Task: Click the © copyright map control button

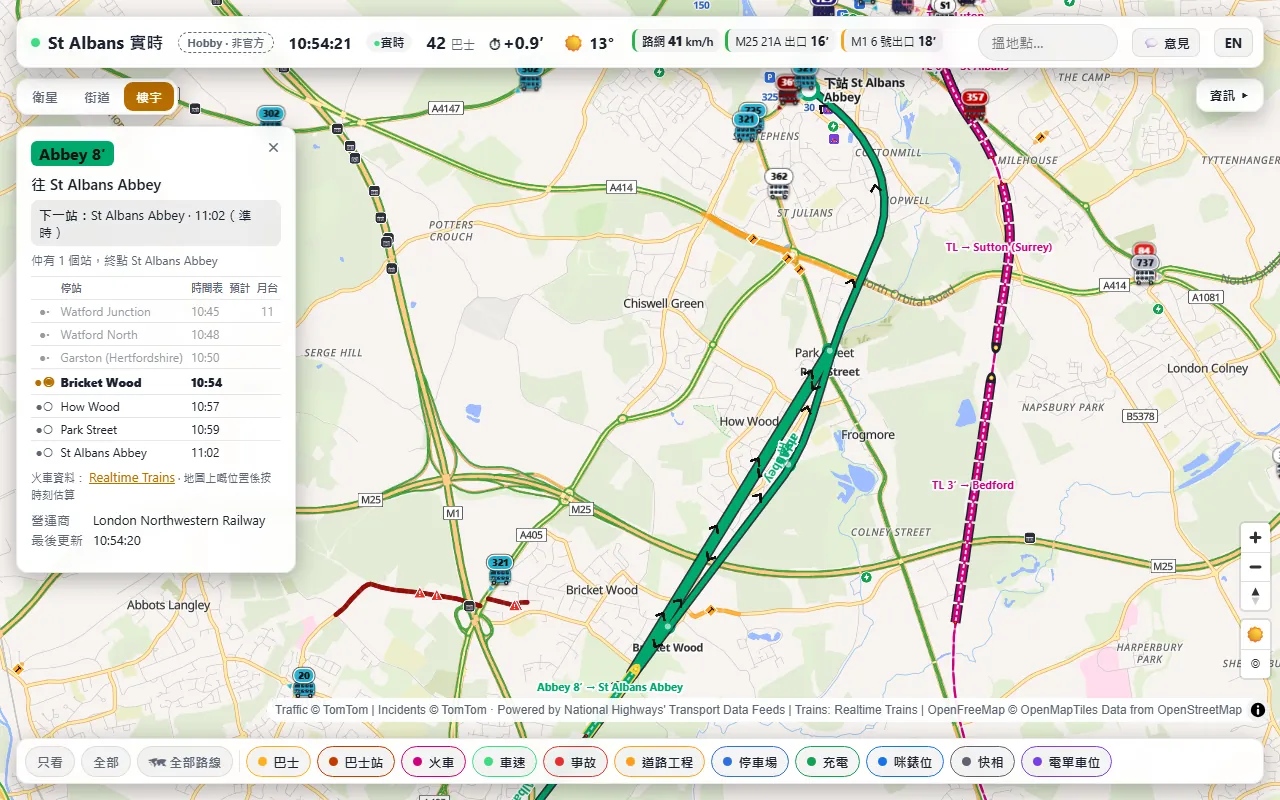Action: pos(1255,663)
